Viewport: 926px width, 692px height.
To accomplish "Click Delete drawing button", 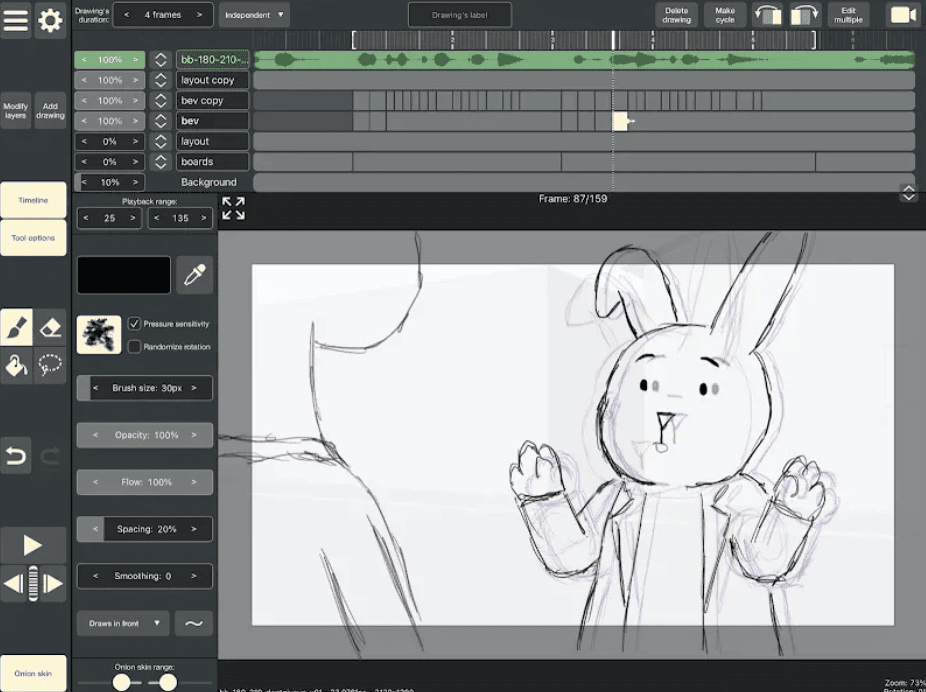I will pyautogui.click(x=676, y=15).
